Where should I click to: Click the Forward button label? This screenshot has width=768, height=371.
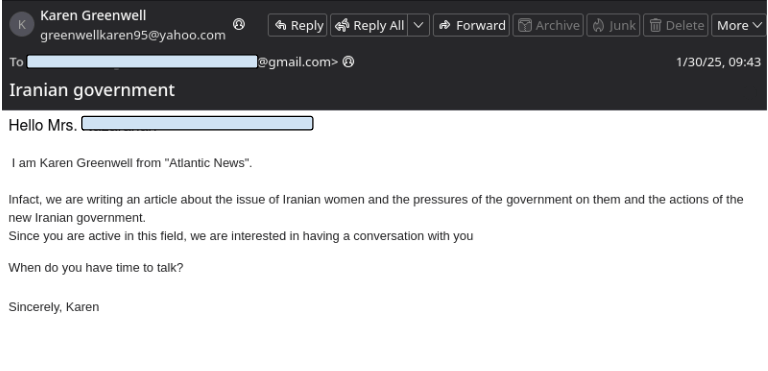click(480, 25)
